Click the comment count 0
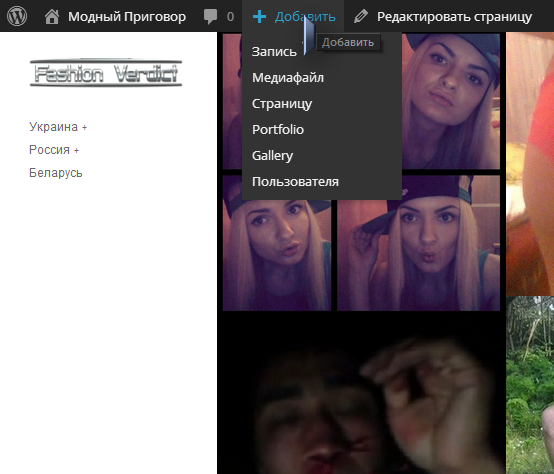Screen dimensions: 554x474 230,17
